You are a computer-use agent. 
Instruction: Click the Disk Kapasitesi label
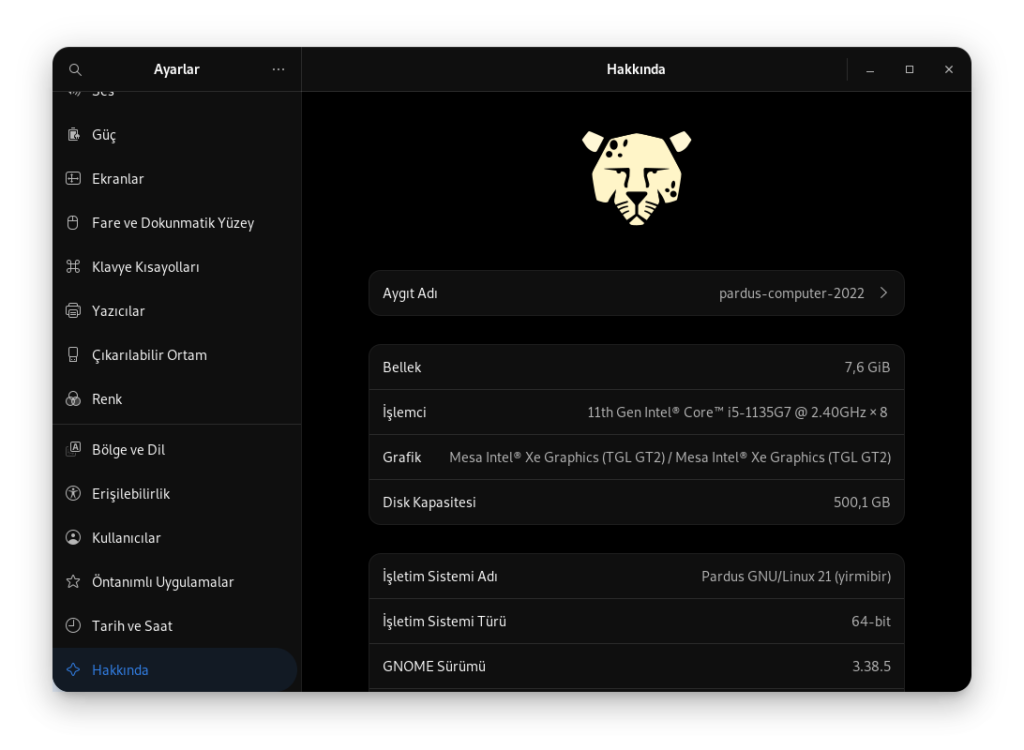429,502
